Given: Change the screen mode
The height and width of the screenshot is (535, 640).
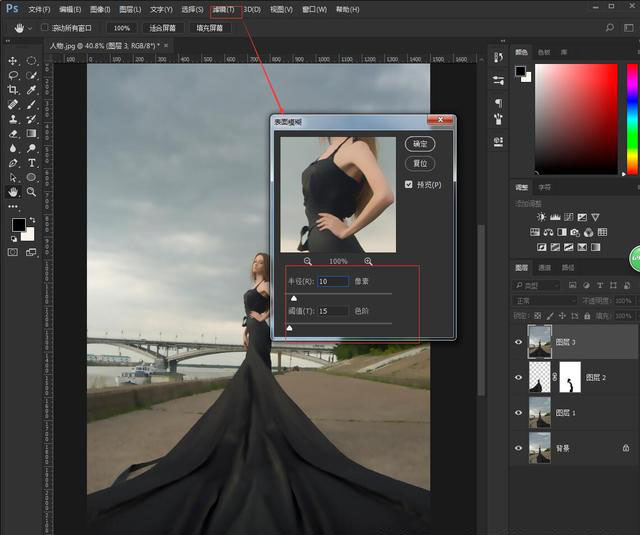Looking at the screenshot, I should 31,252.
